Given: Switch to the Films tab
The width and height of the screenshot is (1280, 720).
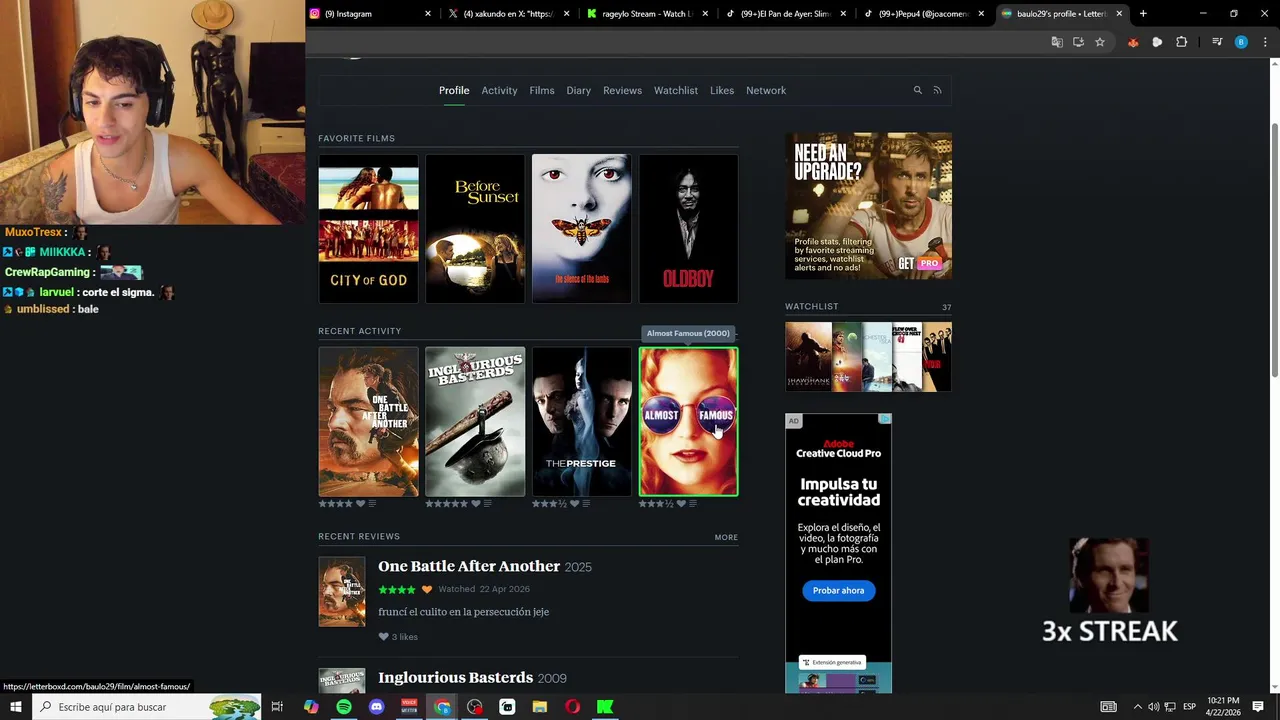Looking at the screenshot, I should click(x=542, y=90).
